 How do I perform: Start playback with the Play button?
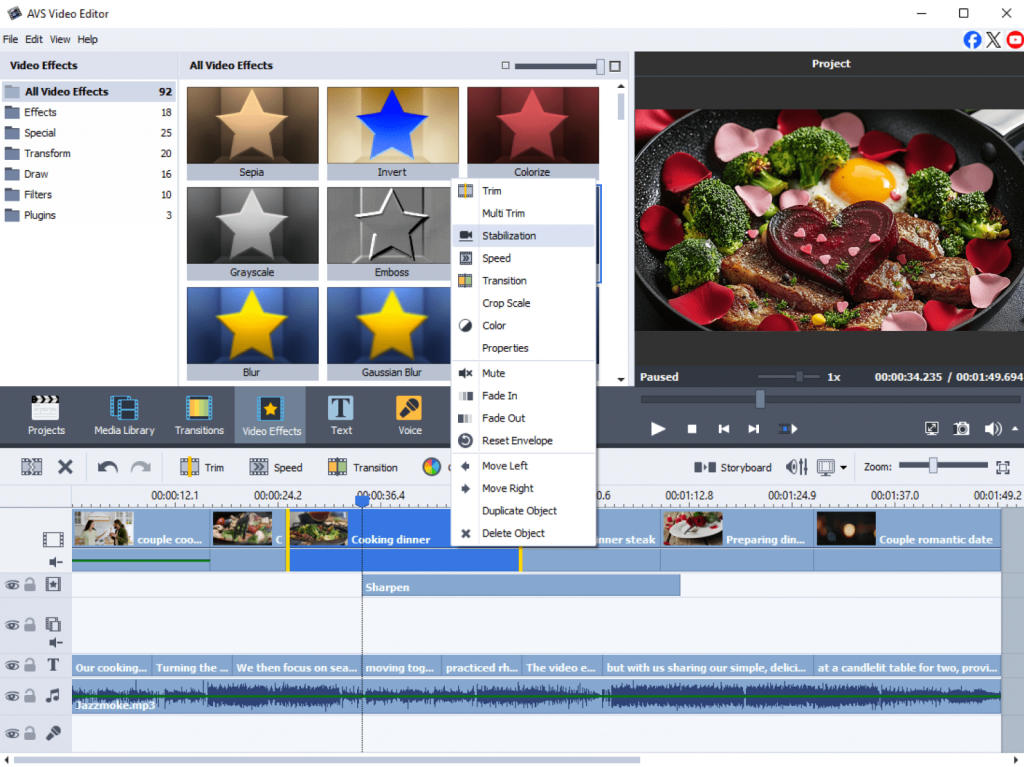658,428
